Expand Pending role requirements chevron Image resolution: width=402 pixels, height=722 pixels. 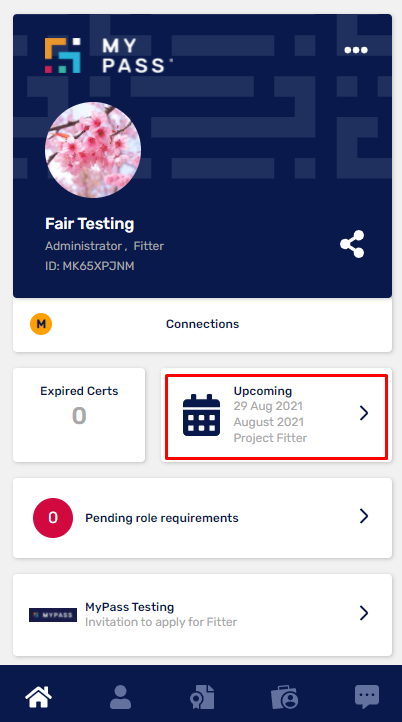tap(364, 516)
